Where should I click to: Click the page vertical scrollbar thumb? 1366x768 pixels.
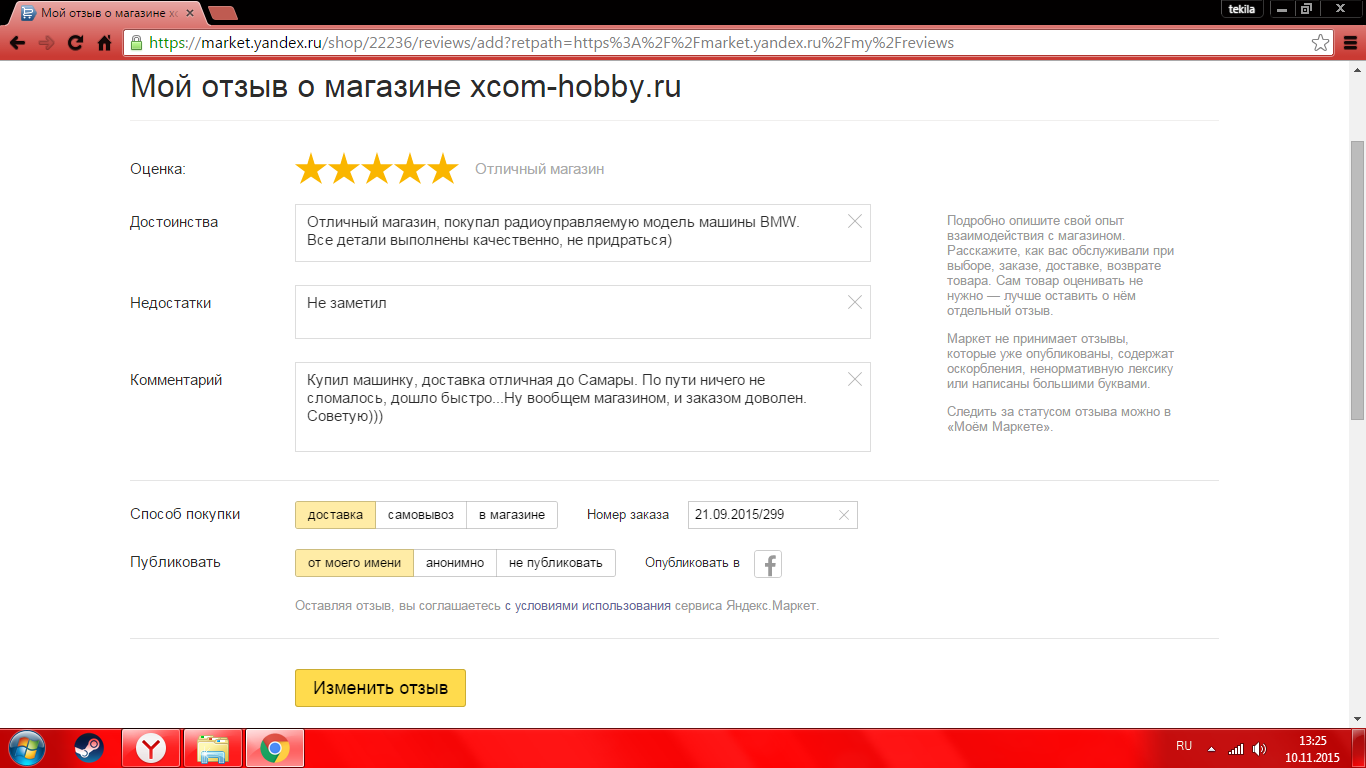(1357, 280)
